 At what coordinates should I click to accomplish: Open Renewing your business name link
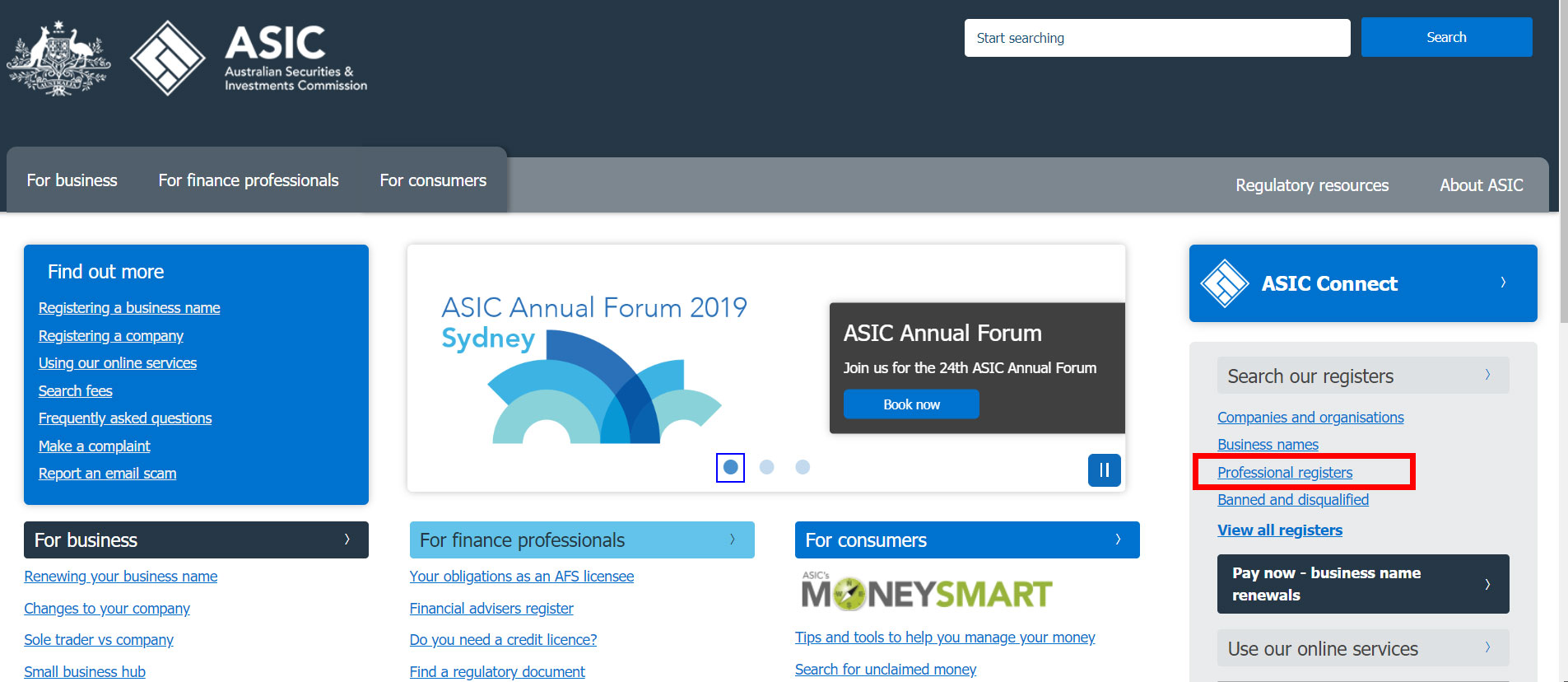click(x=121, y=577)
